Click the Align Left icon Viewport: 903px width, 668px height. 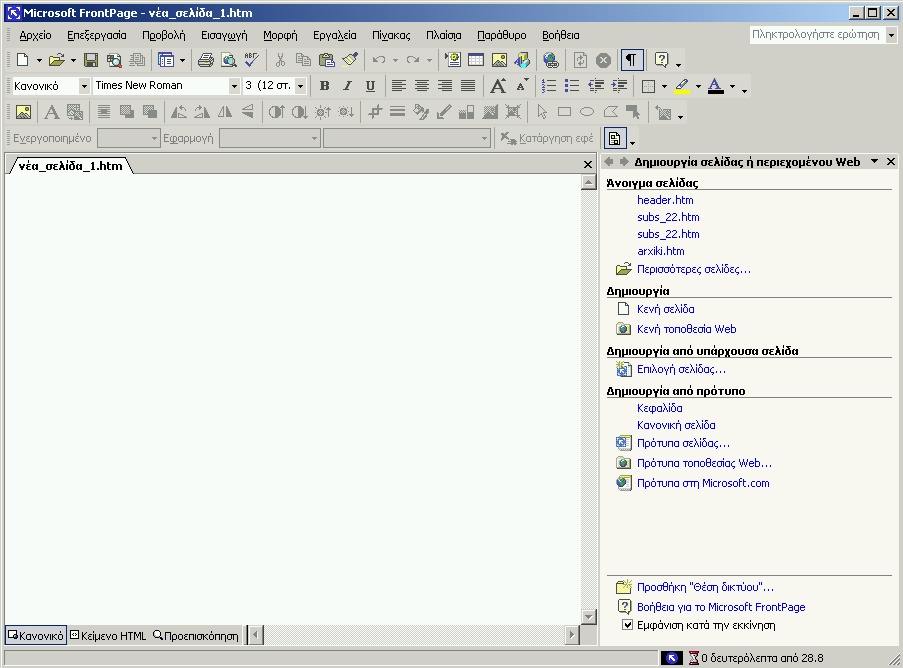tap(399, 86)
